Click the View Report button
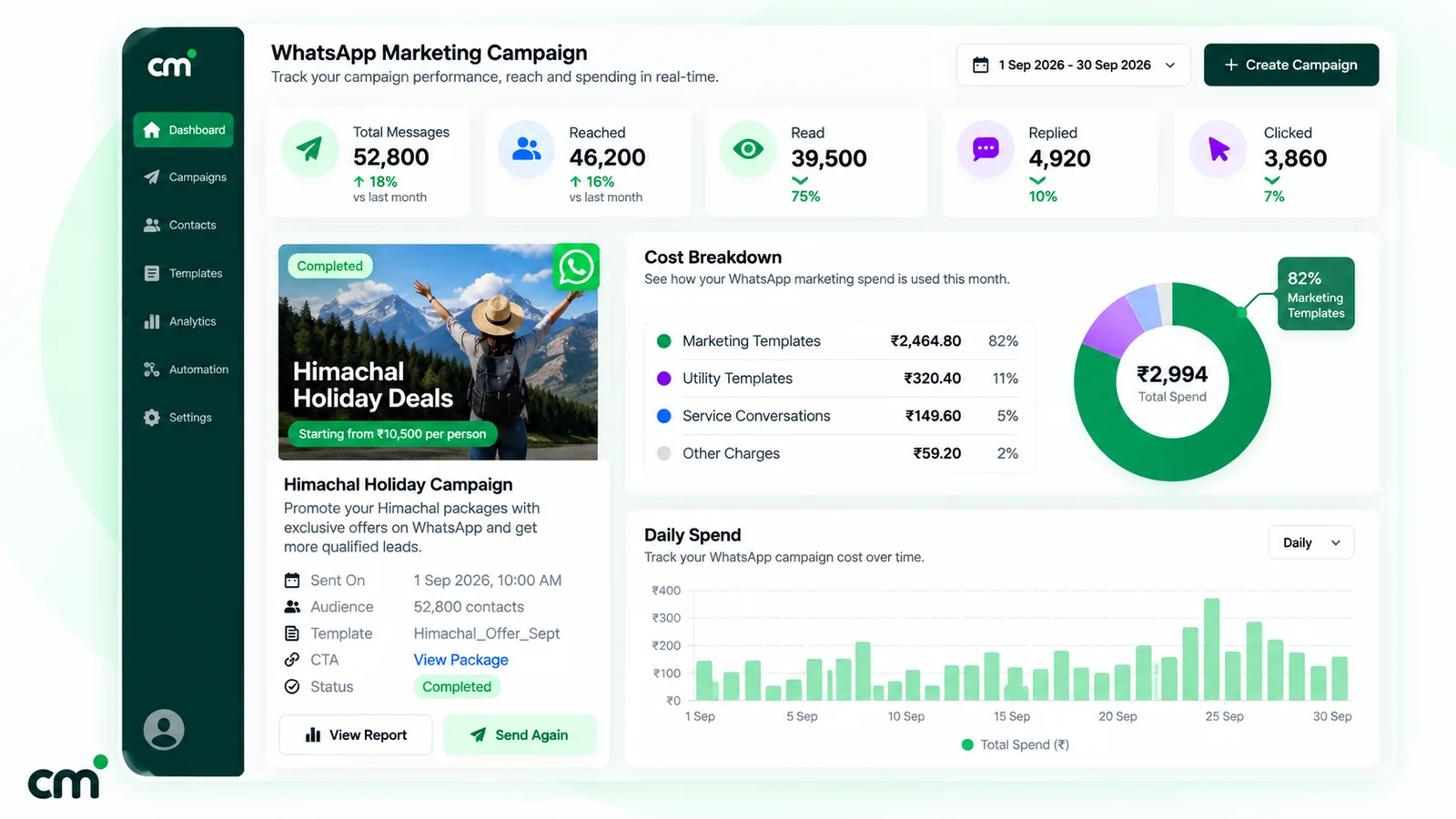 coord(356,735)
